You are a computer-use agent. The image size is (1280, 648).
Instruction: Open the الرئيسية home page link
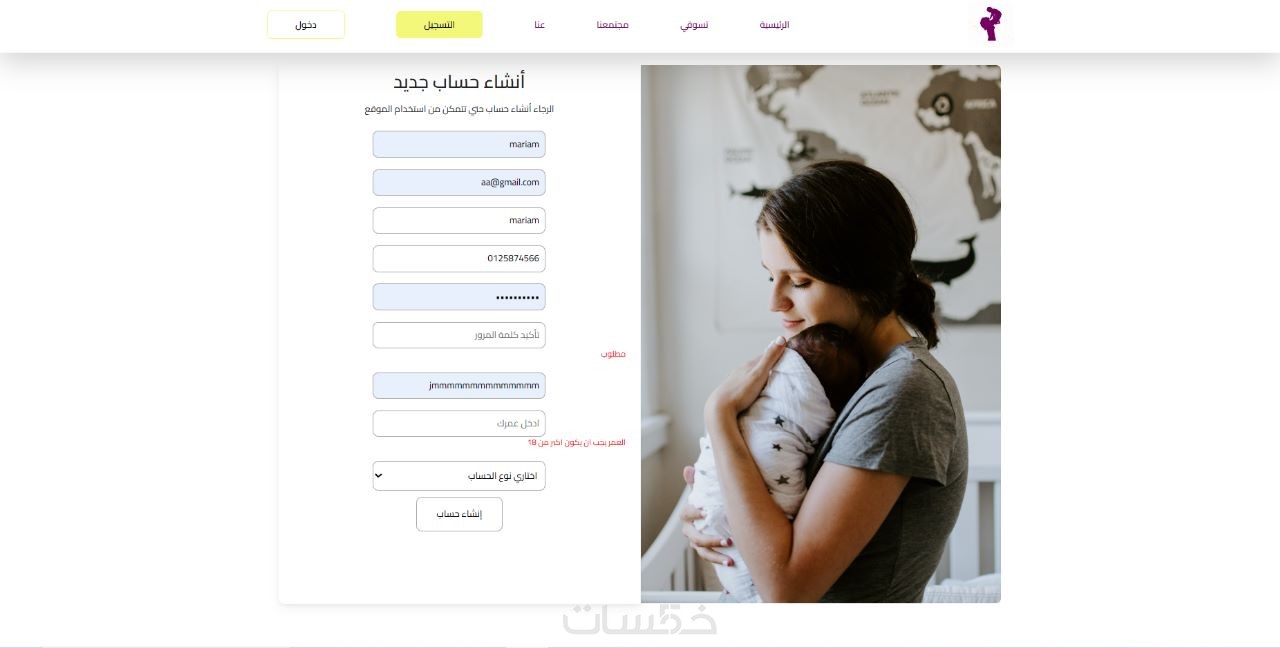[774, 25]
